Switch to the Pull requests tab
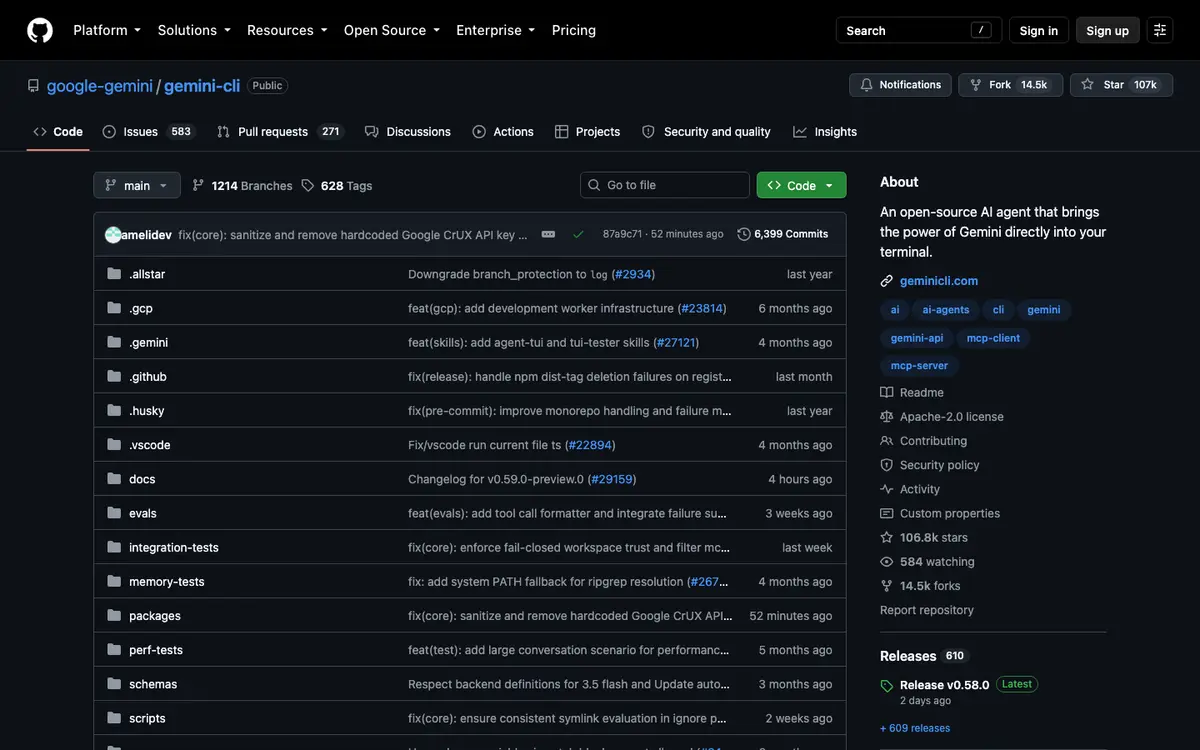The height and width of the screenshot is (750, 1200). point(279,132)
